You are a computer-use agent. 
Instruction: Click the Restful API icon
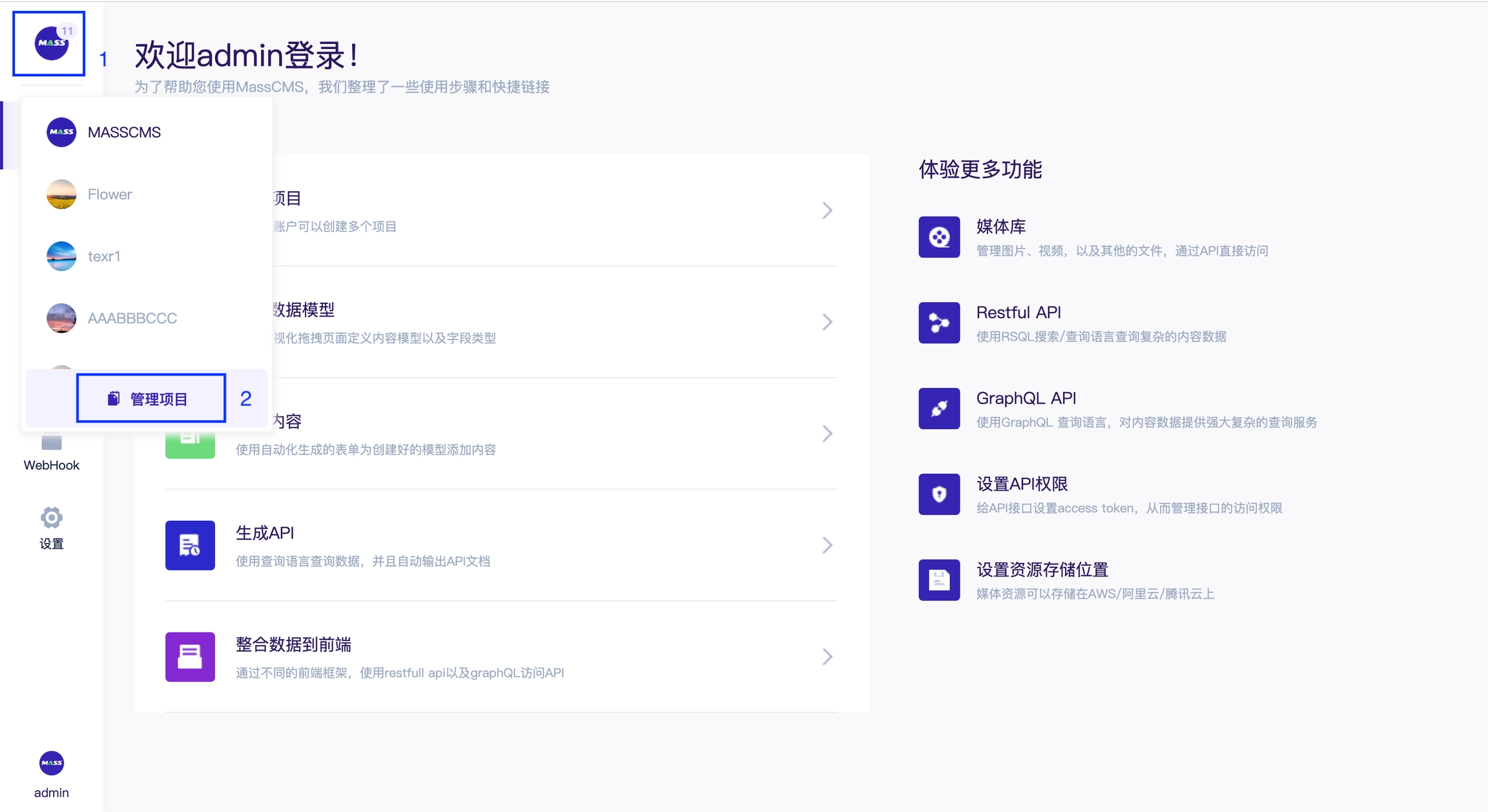tap(939, 323)
